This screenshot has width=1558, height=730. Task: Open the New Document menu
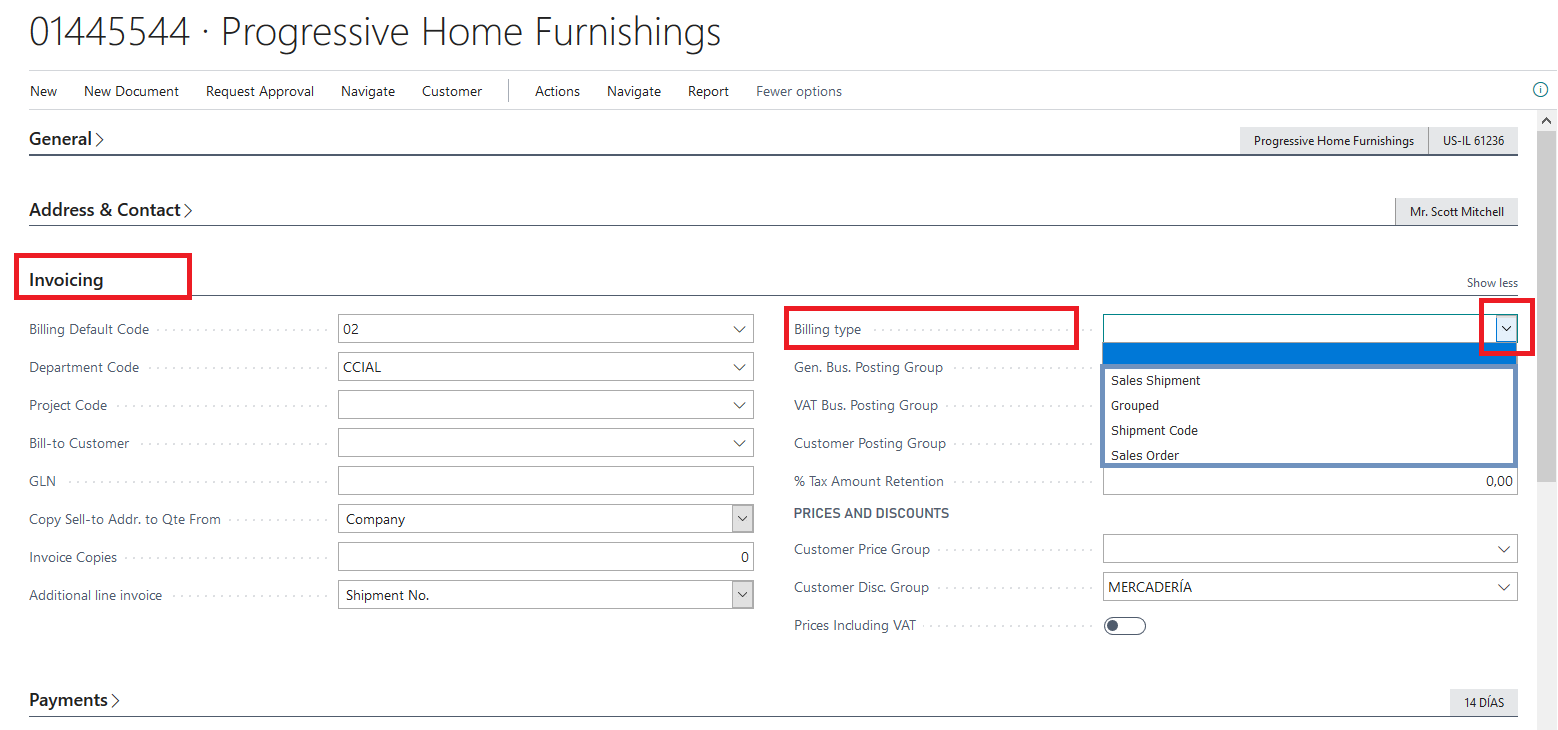[131, 91]
